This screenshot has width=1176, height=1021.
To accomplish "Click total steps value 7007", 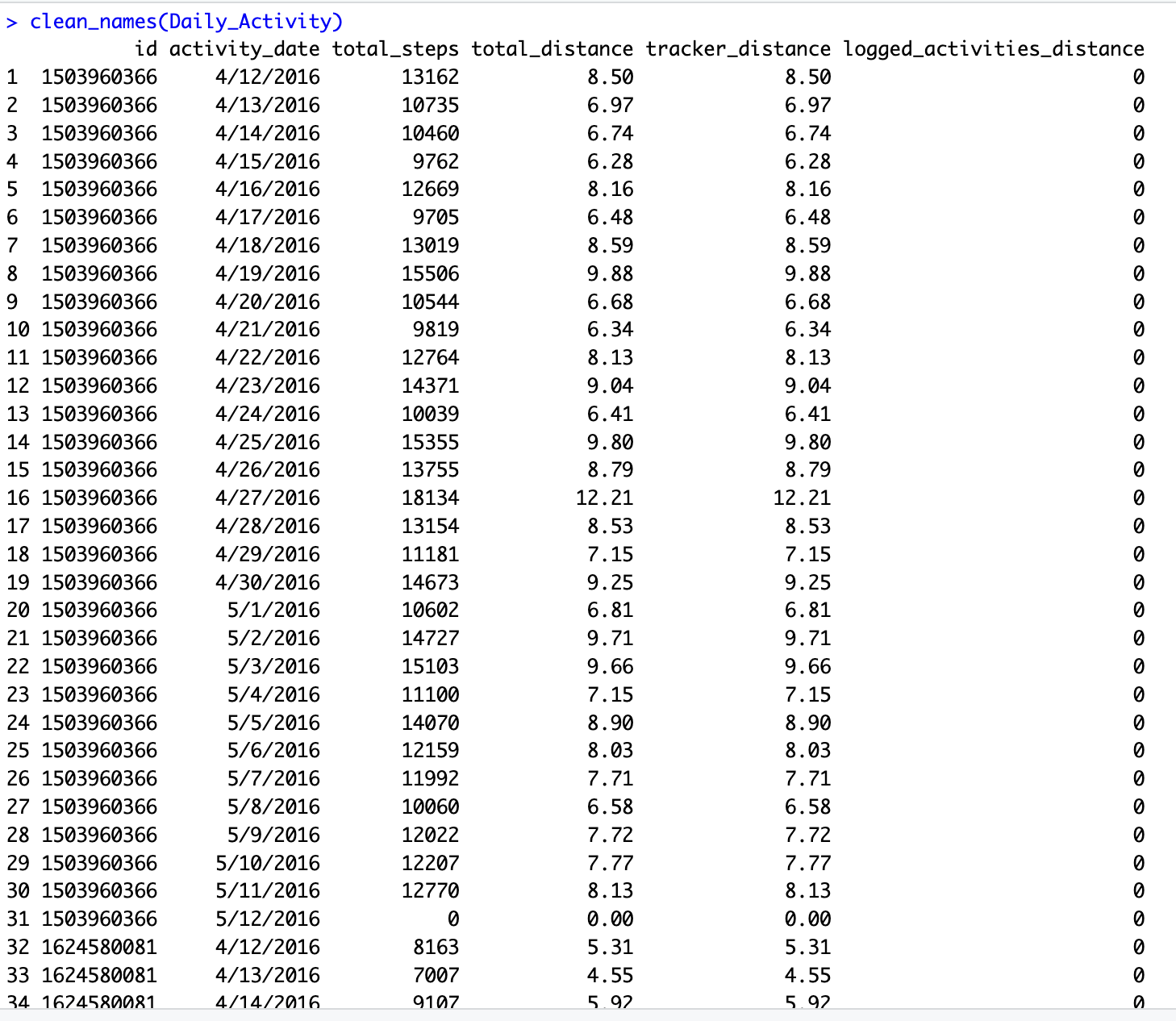I will pos(436,975).
